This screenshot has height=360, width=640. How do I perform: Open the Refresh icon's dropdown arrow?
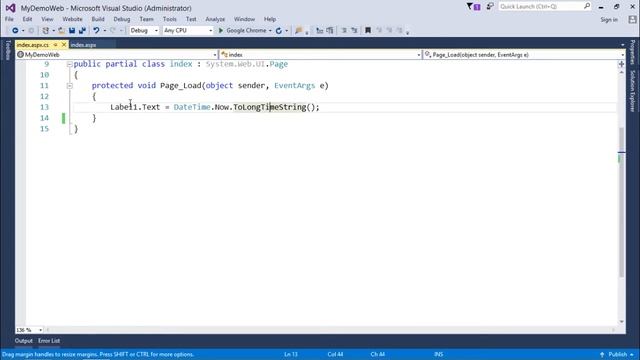[x=286, y=31]
